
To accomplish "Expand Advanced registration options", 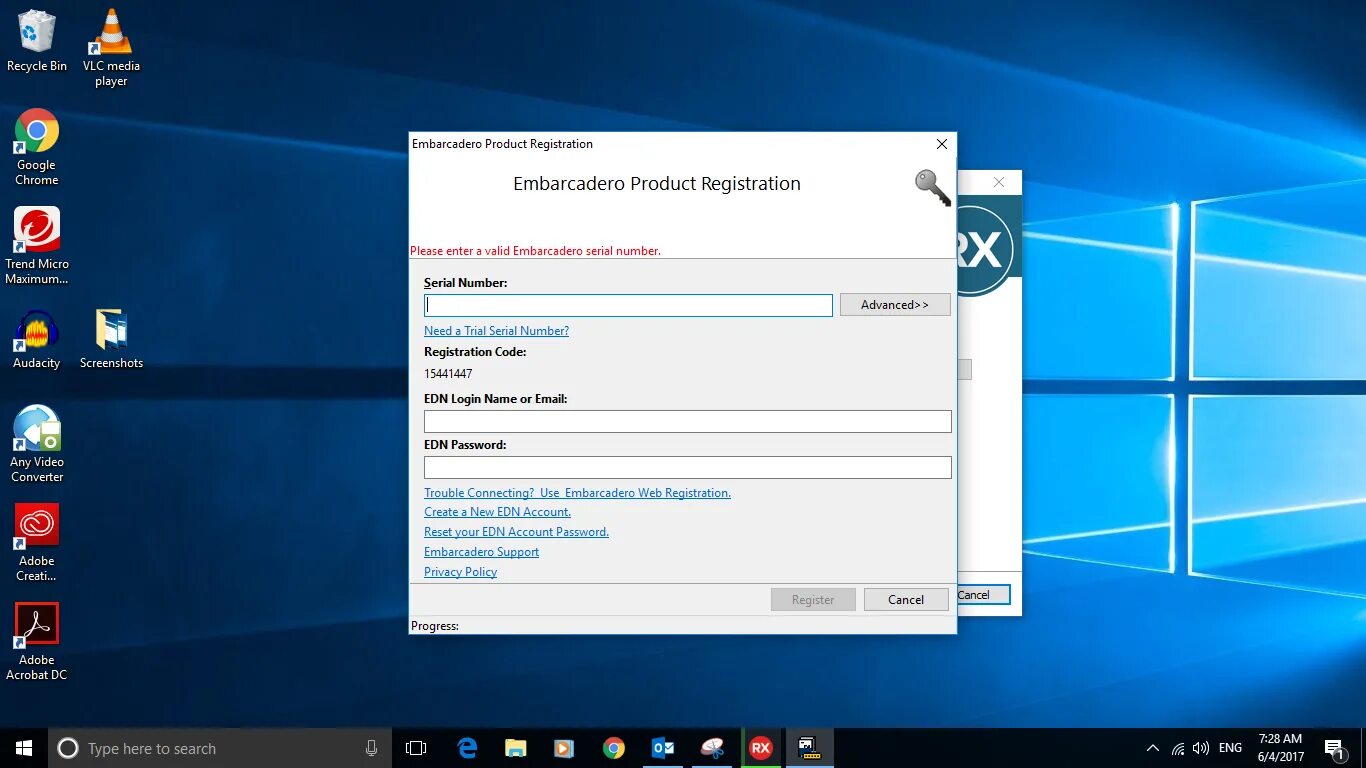I will coord(895,305).
